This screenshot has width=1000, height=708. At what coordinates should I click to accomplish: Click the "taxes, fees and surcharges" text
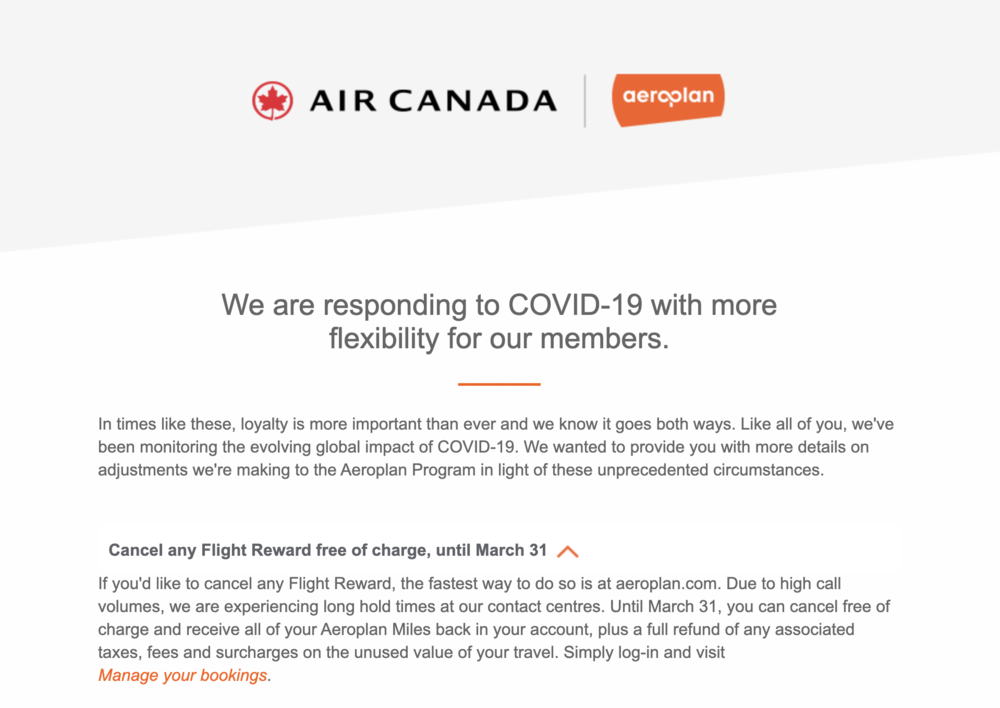pos(192,652)
